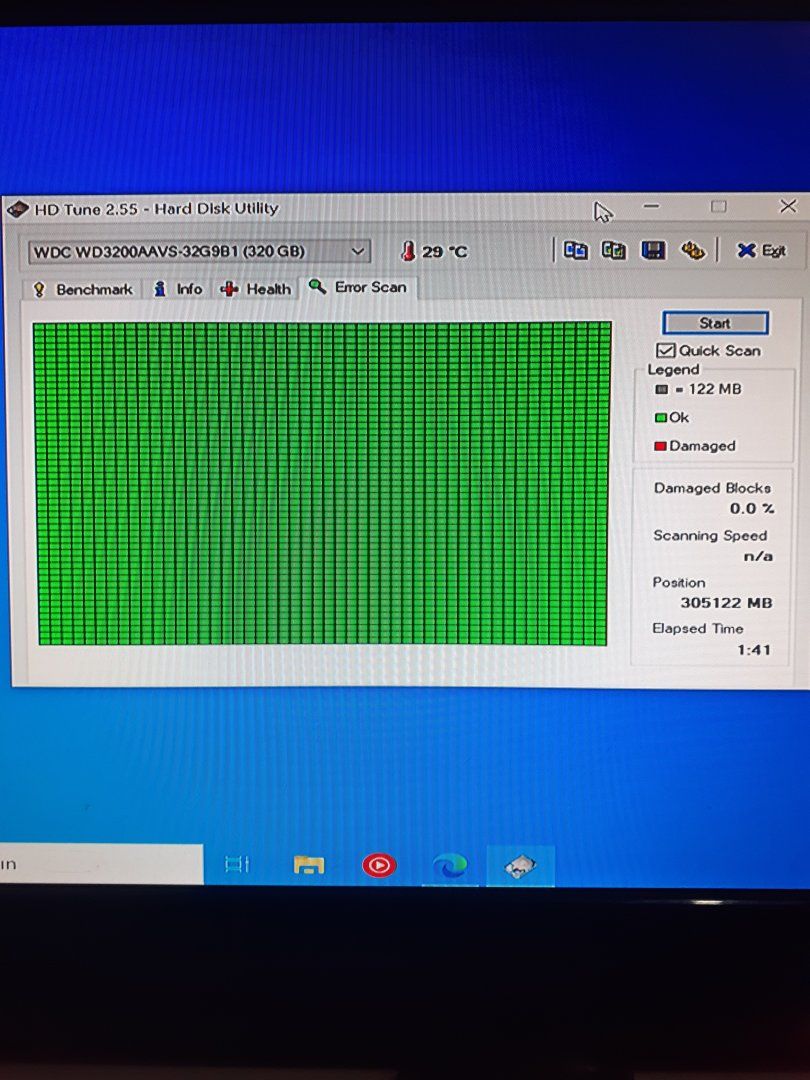The width and height of the screenshot is (810, 1080).
Task: Click the n/a scanning speed value
Action: click(758, 556)
